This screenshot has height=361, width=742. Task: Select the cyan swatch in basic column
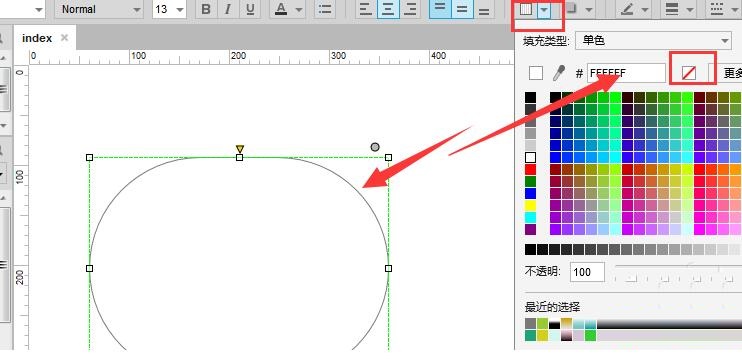[x=530, y=218]
